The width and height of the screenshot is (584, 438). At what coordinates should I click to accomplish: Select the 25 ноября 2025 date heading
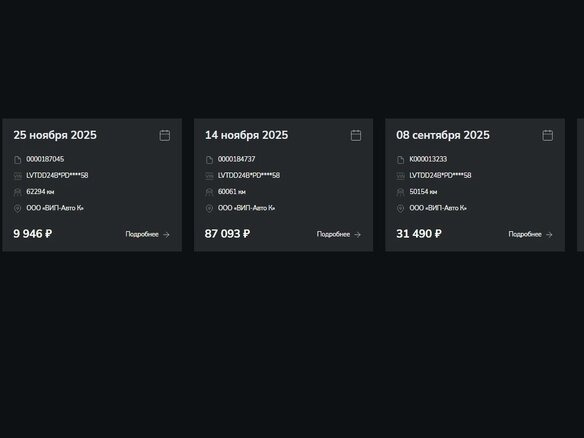click(x=55, y=135)
